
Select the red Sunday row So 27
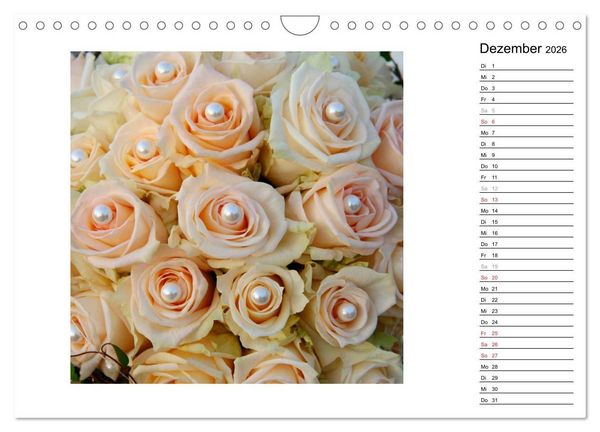(527, 355)
